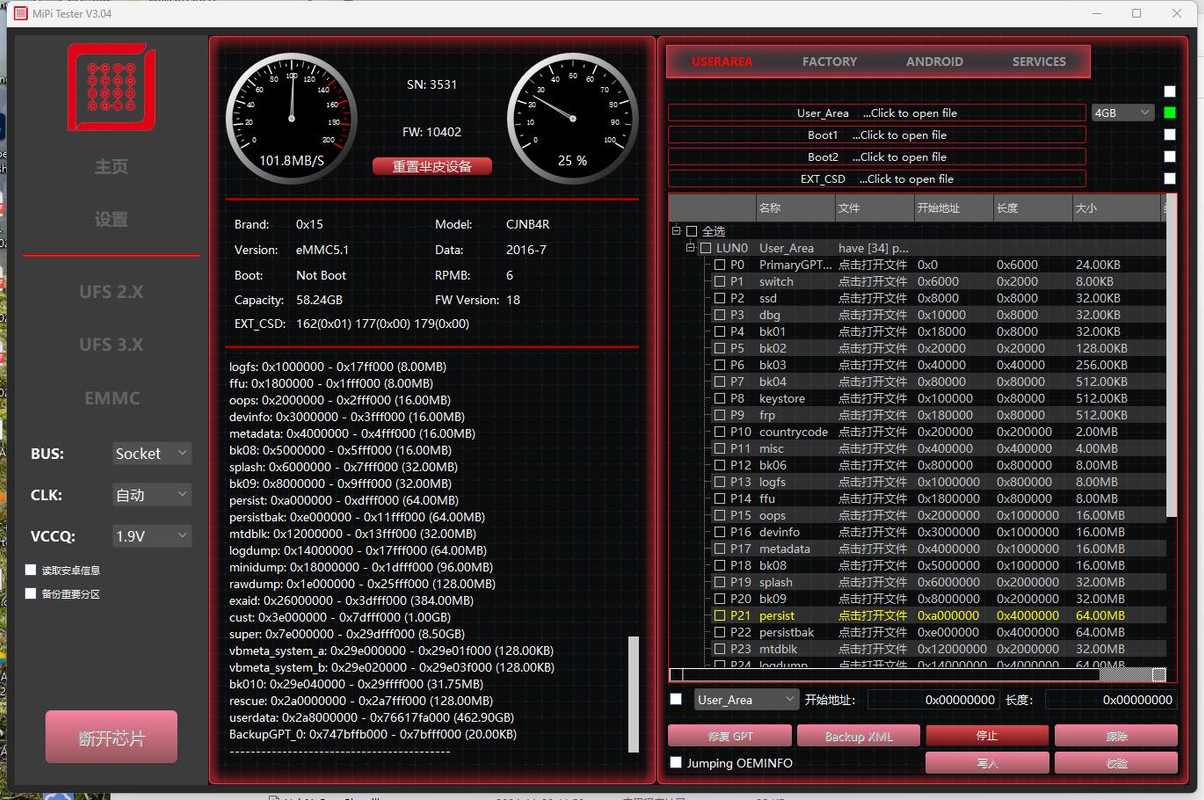Click 点击打开文件 in keystore row
The image size is (1204, 800).
(x=872, y=398)
